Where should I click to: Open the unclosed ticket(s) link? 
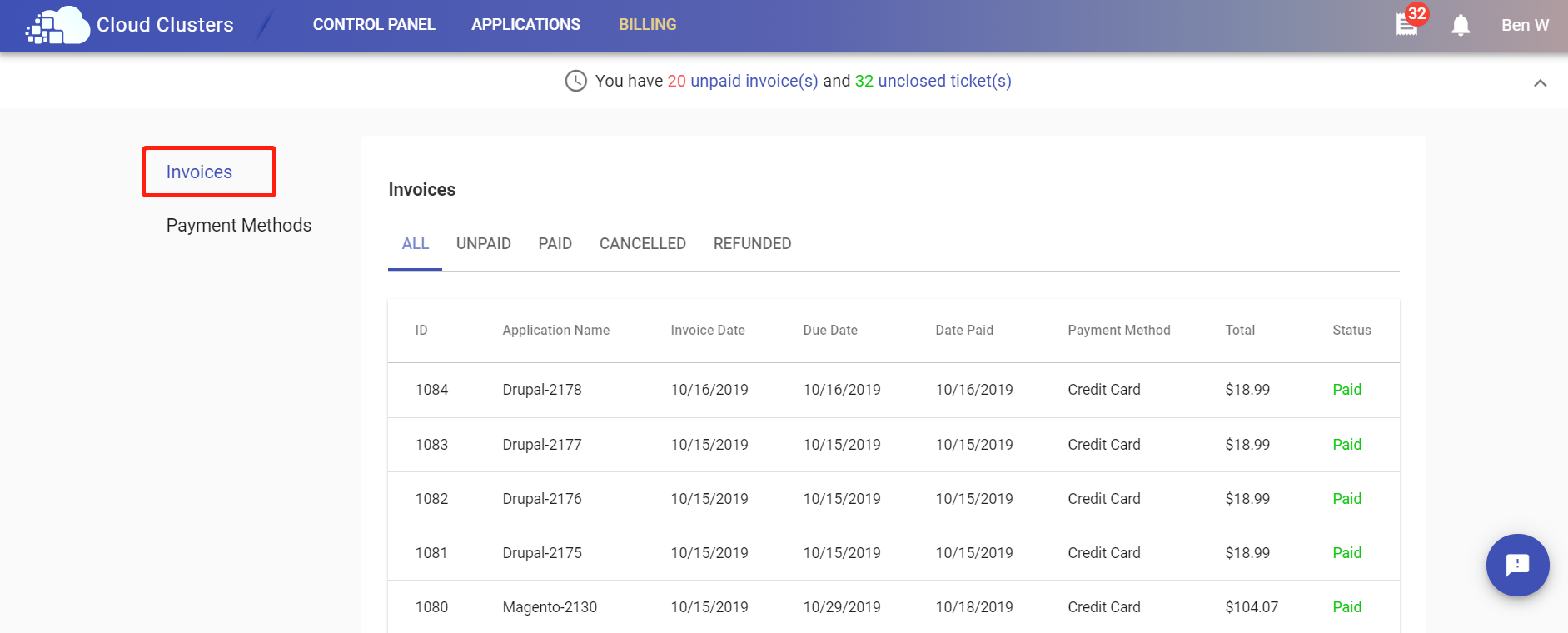coord(944,81)
